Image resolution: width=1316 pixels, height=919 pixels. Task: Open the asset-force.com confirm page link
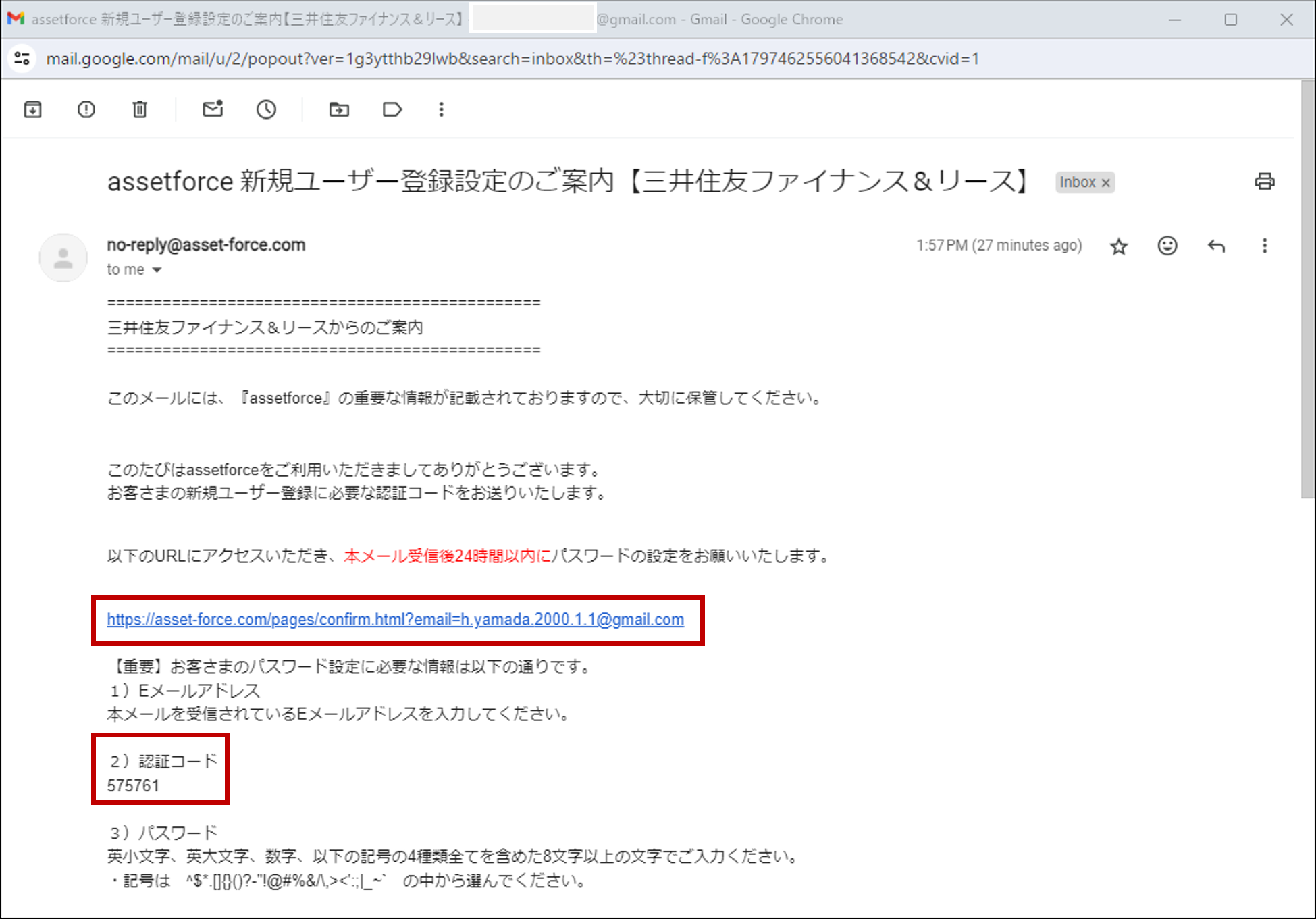[395, 619]
